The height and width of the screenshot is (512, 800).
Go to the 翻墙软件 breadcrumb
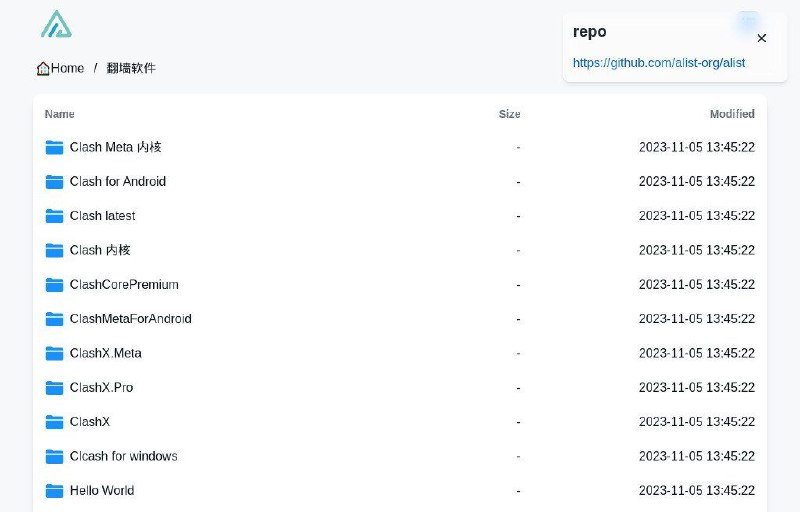(x=131, y=69)
